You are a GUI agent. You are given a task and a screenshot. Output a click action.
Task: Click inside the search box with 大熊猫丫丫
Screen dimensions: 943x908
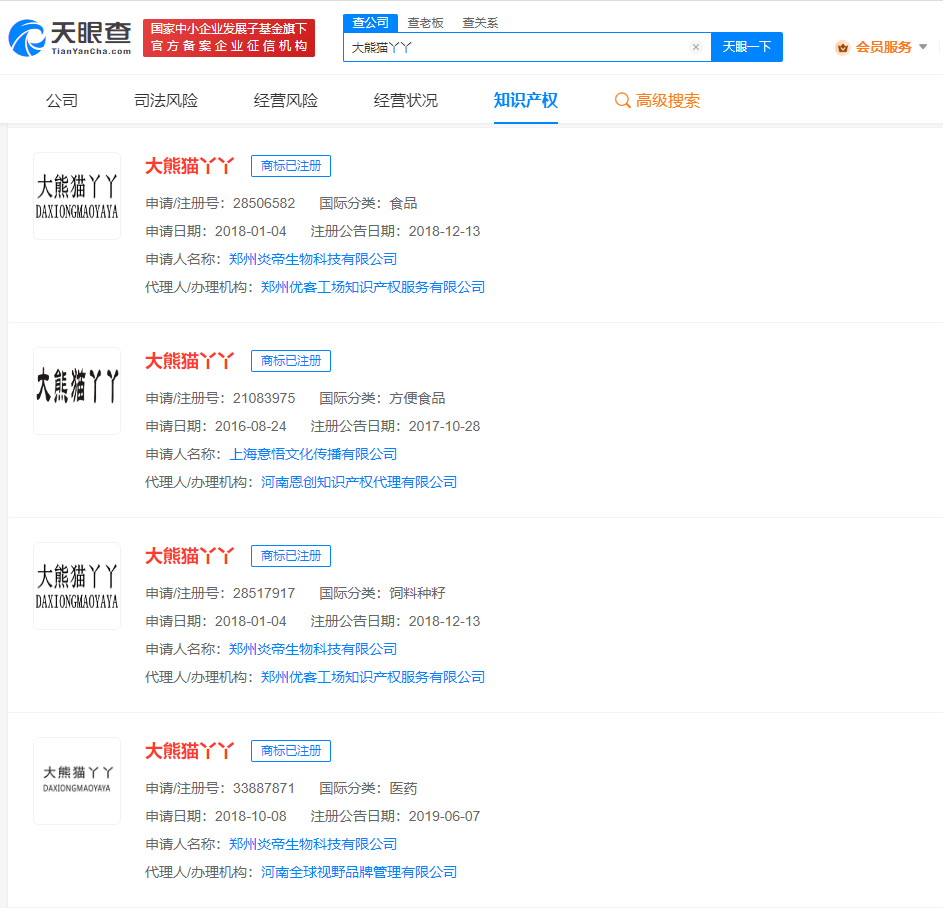pos(515,47)
